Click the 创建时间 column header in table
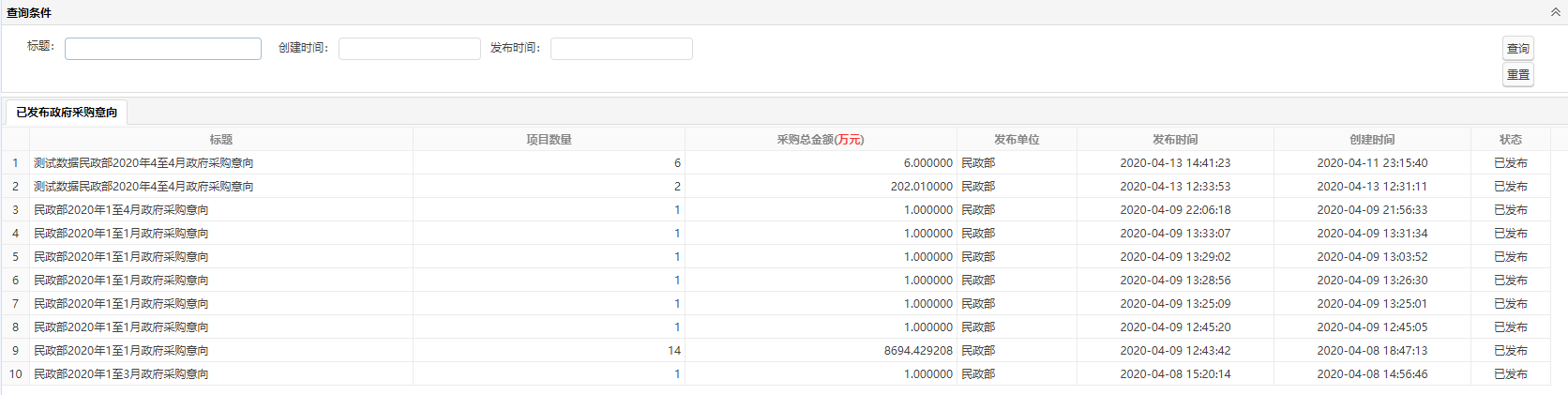 click(x=1372, y=140)
